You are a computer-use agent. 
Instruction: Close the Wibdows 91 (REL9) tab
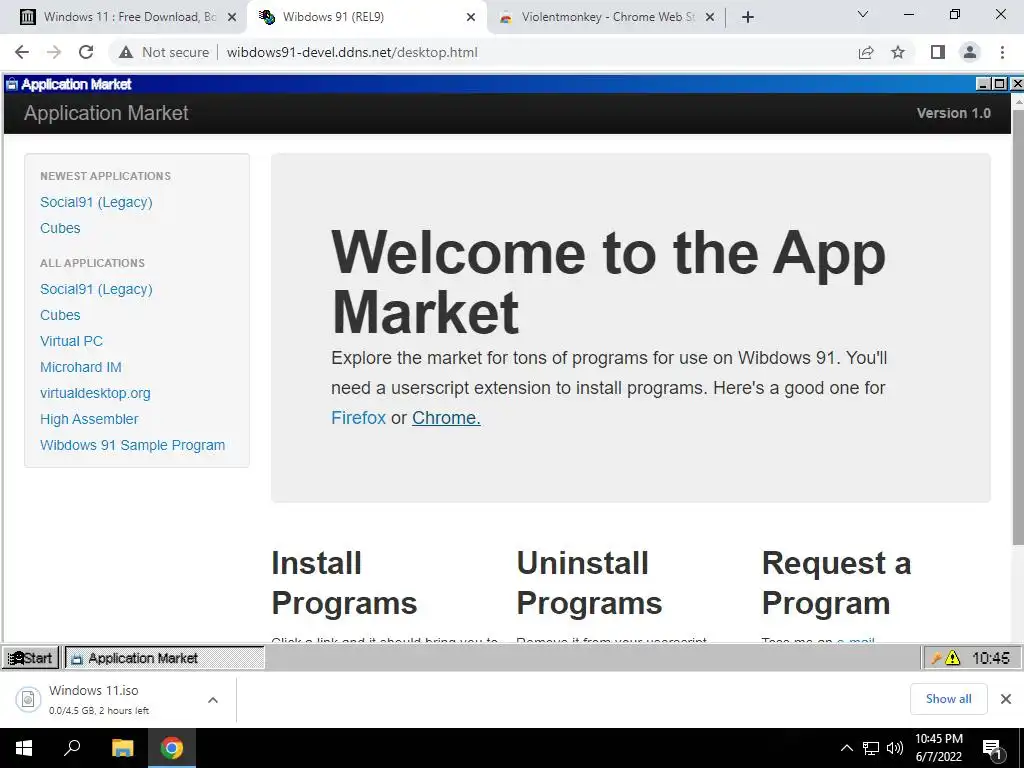click(x=471, y=18)
